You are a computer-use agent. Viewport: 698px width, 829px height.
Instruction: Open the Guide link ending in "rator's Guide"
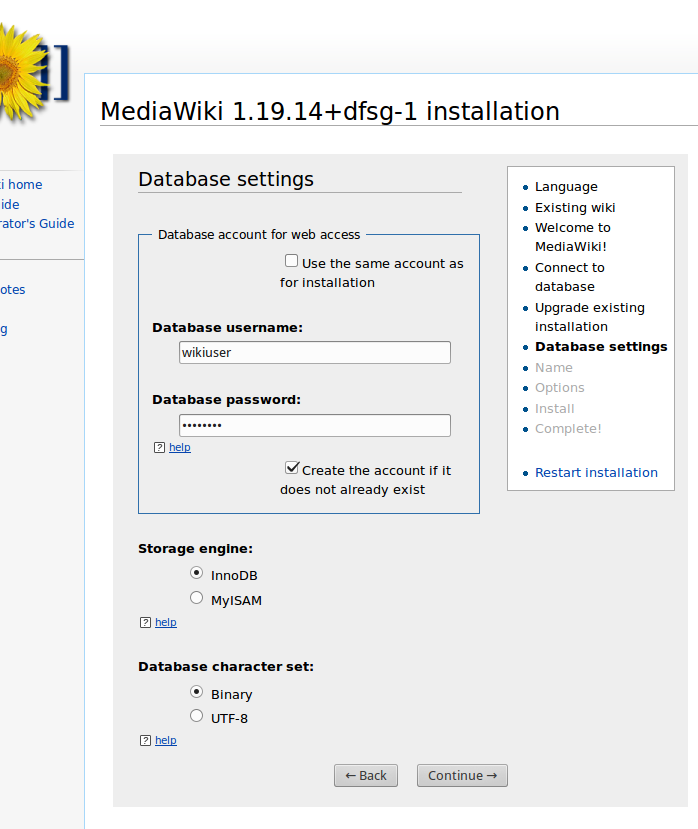coord(37,224)
